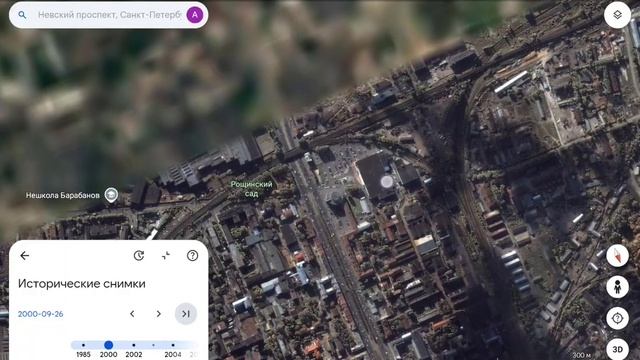Click the Рощинский сад map label

pos(251,189)
